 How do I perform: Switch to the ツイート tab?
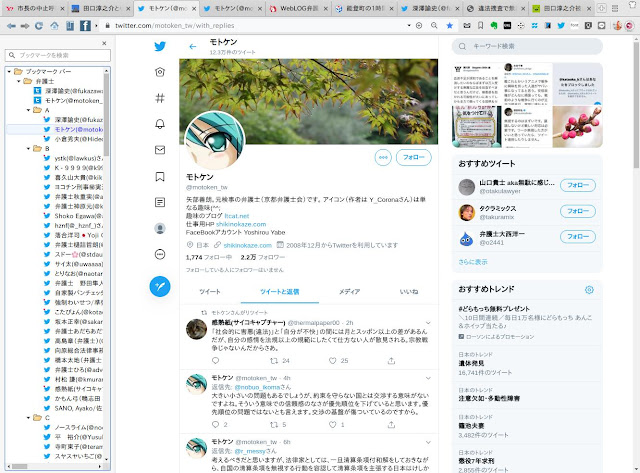(x=210, y=292)
